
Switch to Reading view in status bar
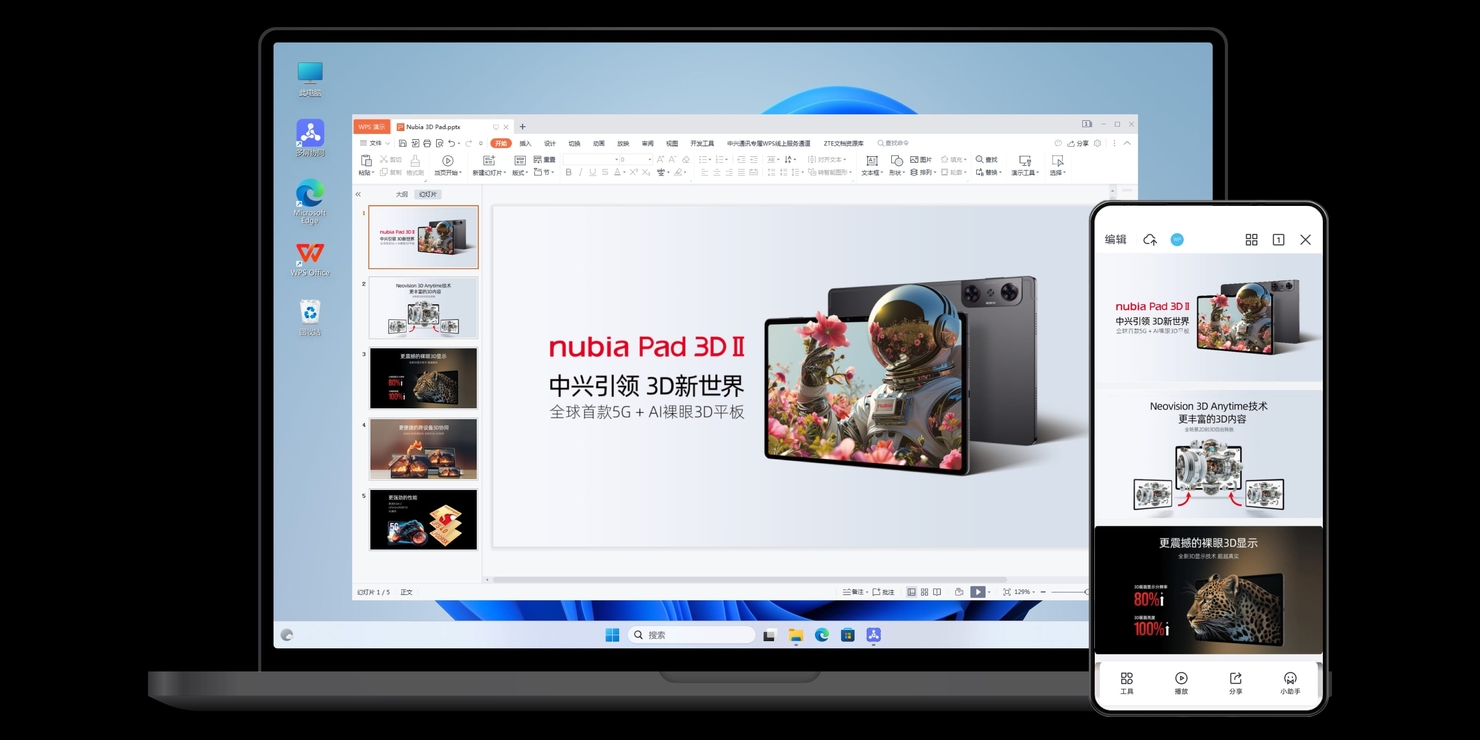point(937,592)
